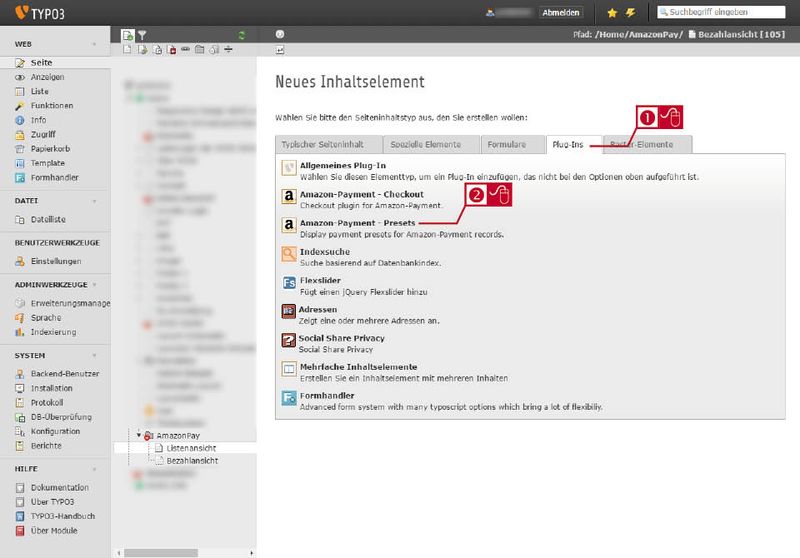
Task: Click the Social Share Privacy icon
Action: [289, 340]
